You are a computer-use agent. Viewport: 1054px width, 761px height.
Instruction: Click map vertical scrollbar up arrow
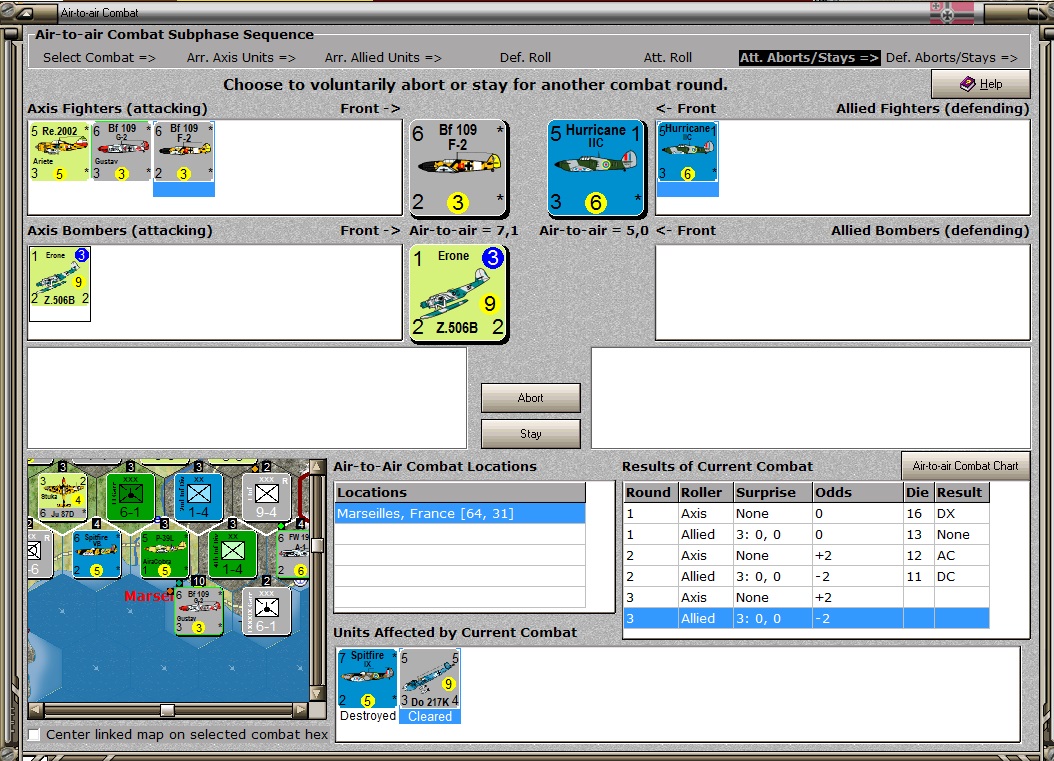coord(317,467)
